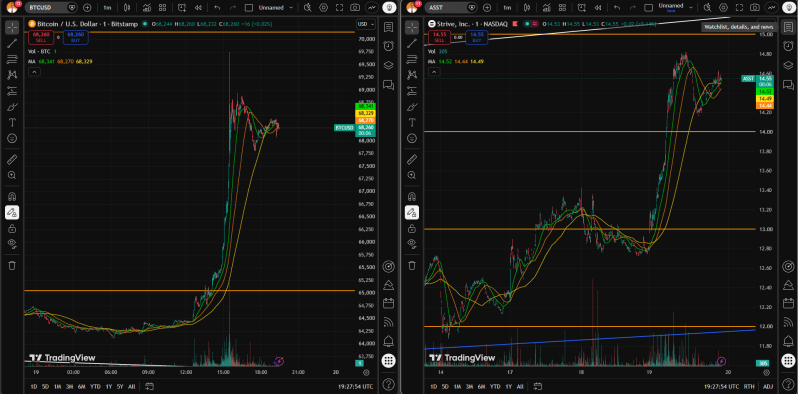Toggle lock all drawings in left chart

pos(12,229)
